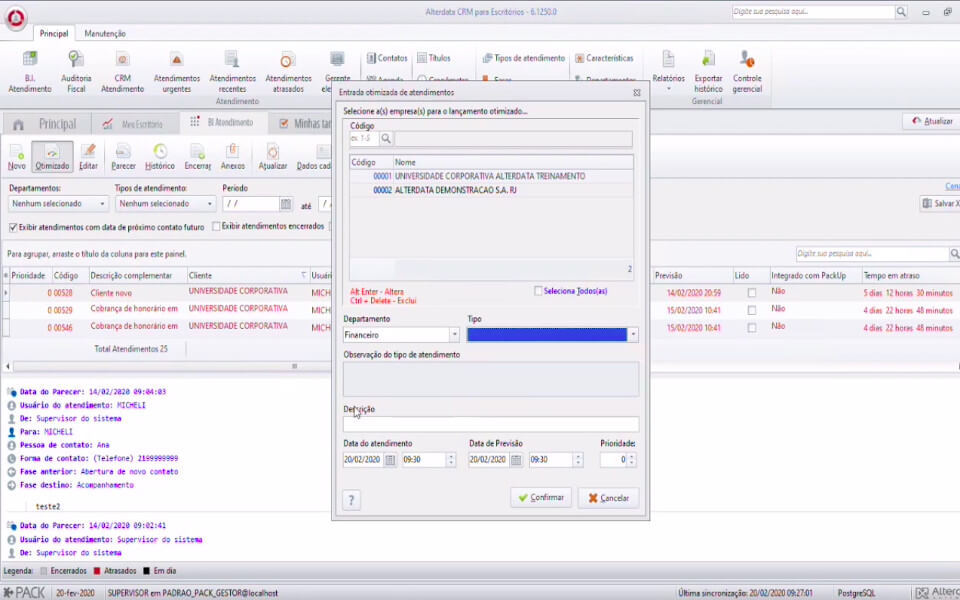Screen dimensions: 960x600
Task: Open Tipos de atendimento ribbon item
Action: tap(523, 58)
